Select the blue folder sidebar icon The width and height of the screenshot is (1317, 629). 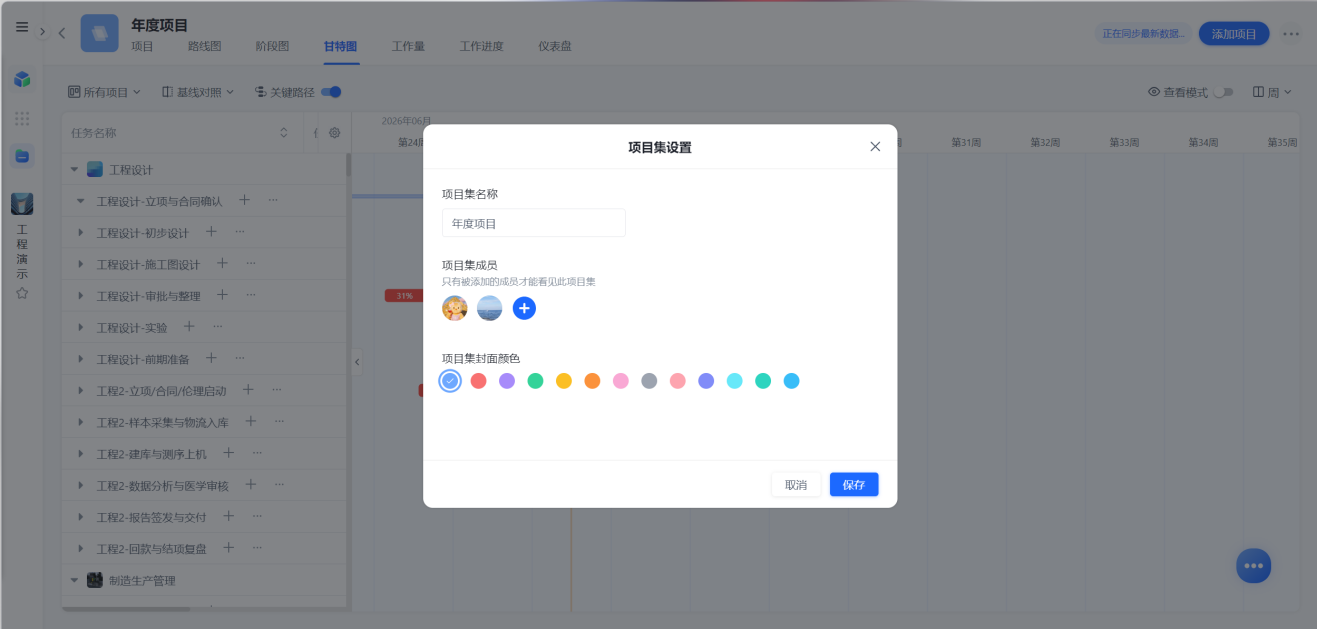(22, 156)
